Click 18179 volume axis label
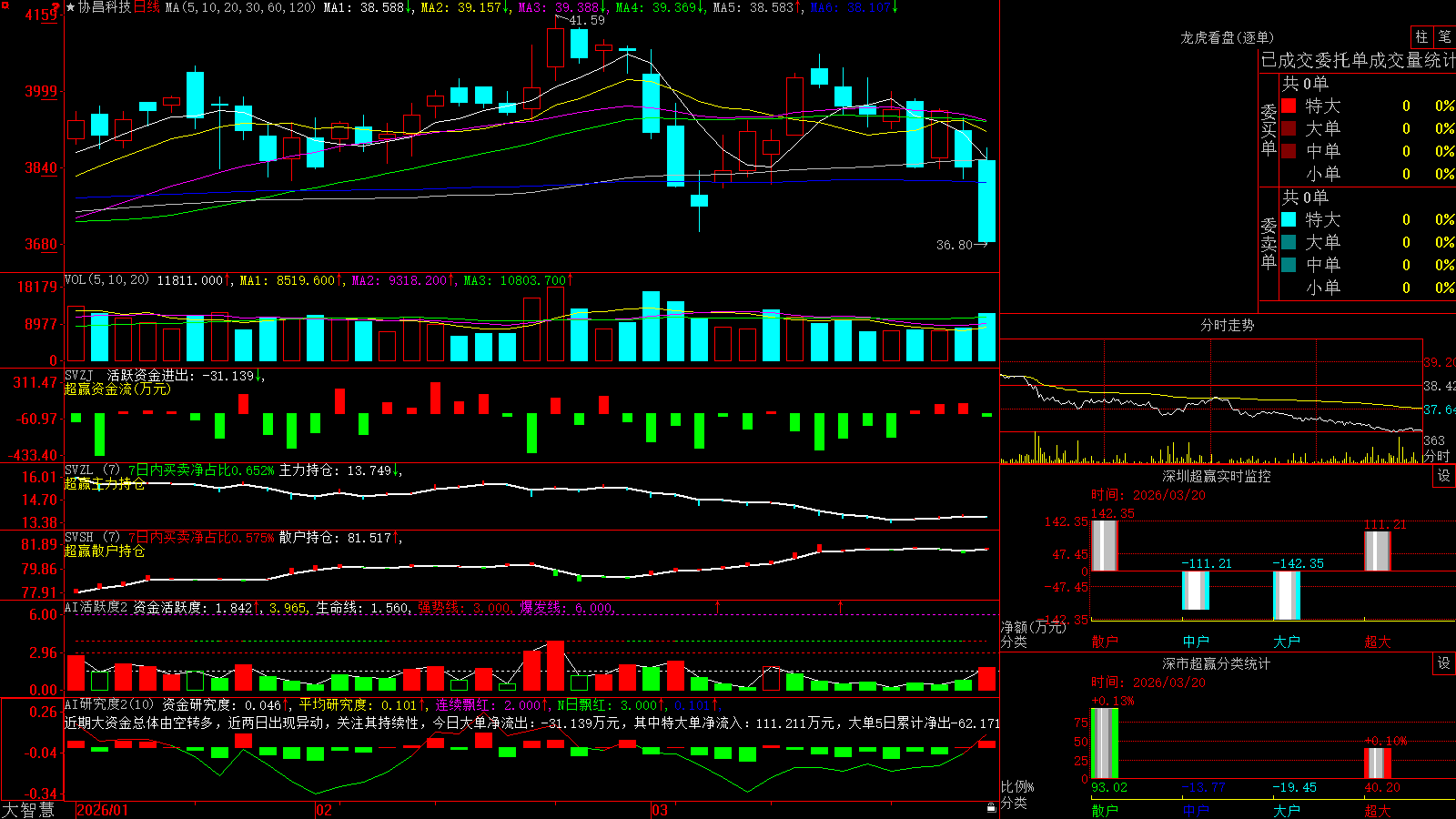Screen dimensions: 1456x819 point(37,287)
